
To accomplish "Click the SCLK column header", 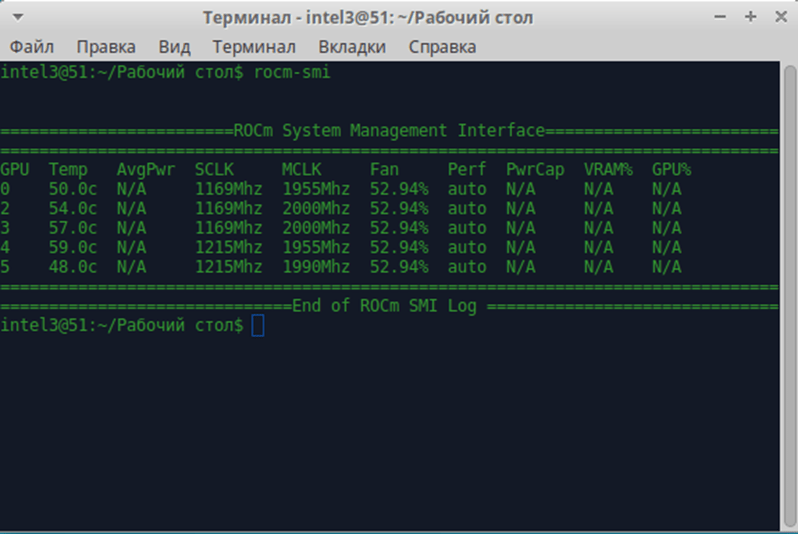I will [214, 170].
